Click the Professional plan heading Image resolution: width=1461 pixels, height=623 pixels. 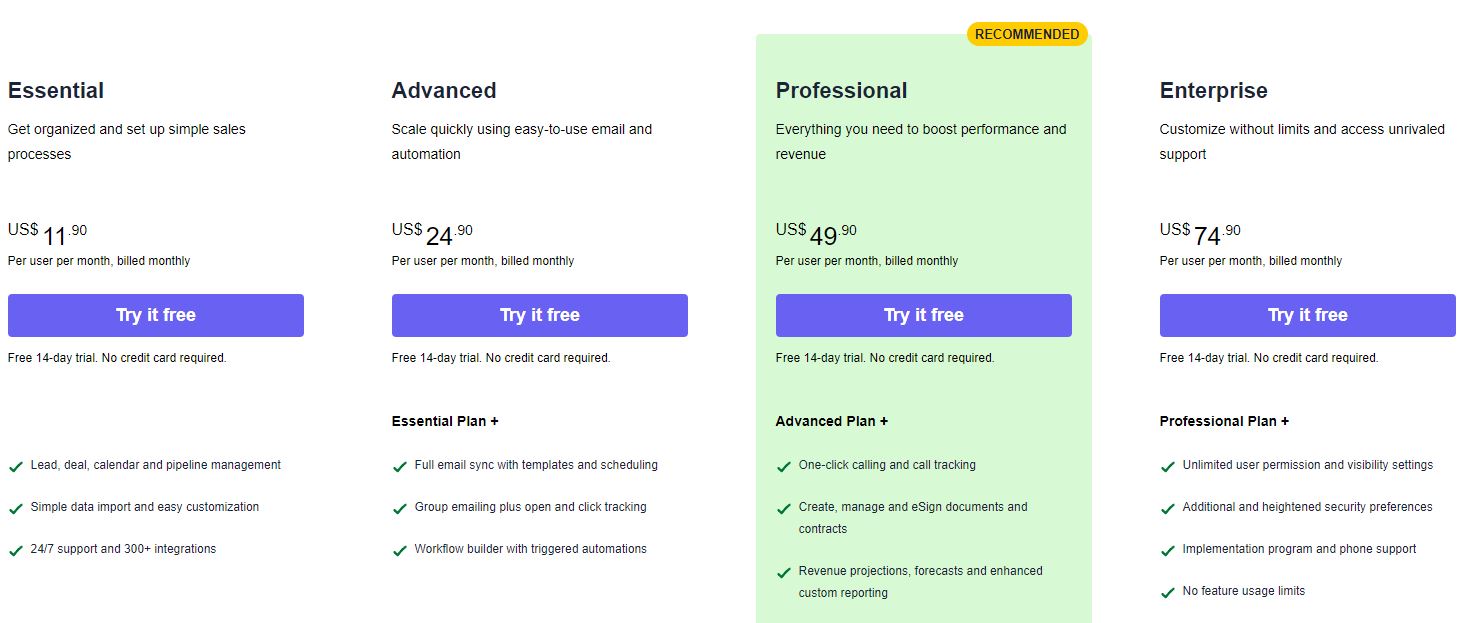(x=842, y=90)
